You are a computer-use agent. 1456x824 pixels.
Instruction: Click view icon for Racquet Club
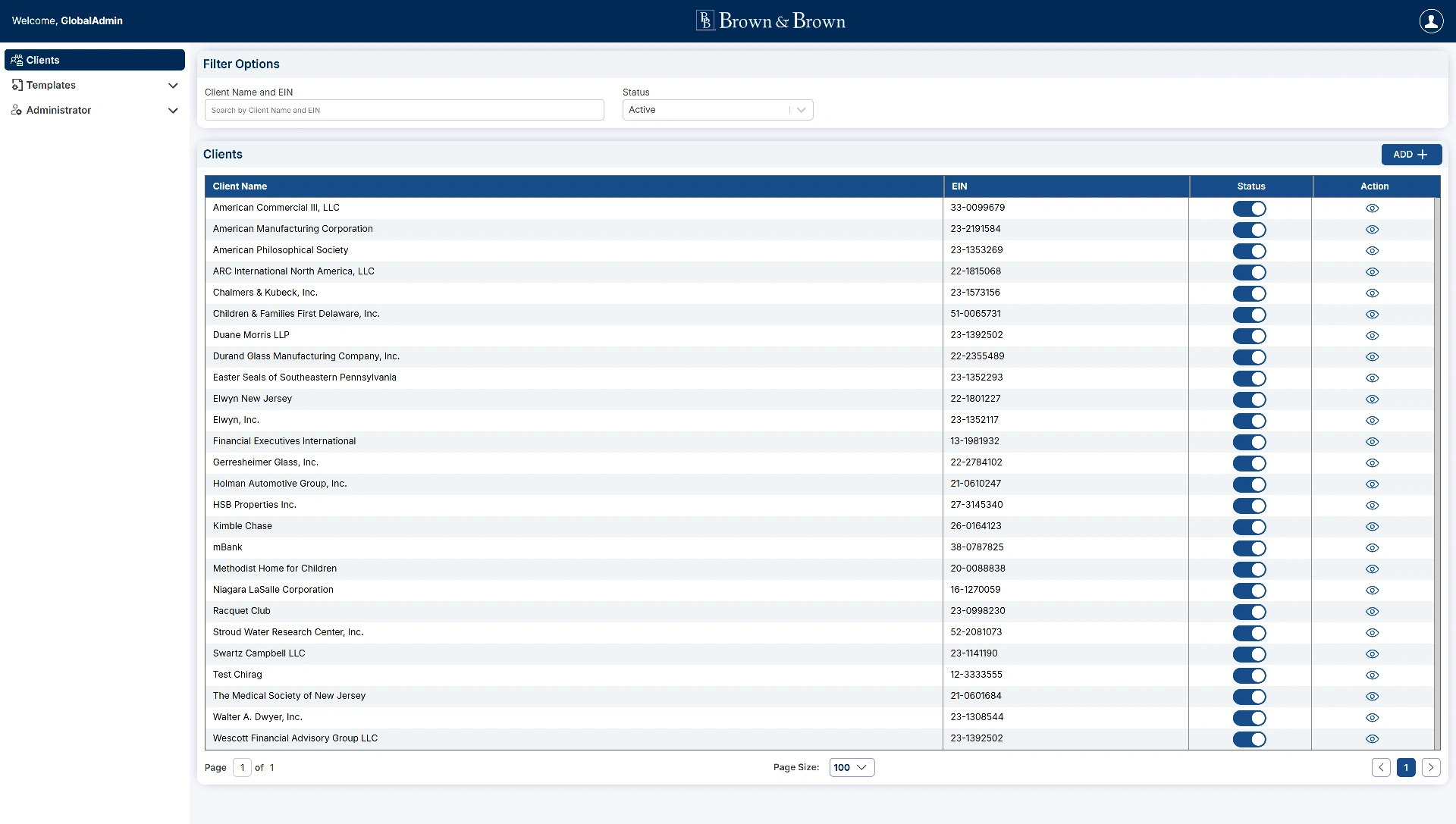tap(1372, 612)
